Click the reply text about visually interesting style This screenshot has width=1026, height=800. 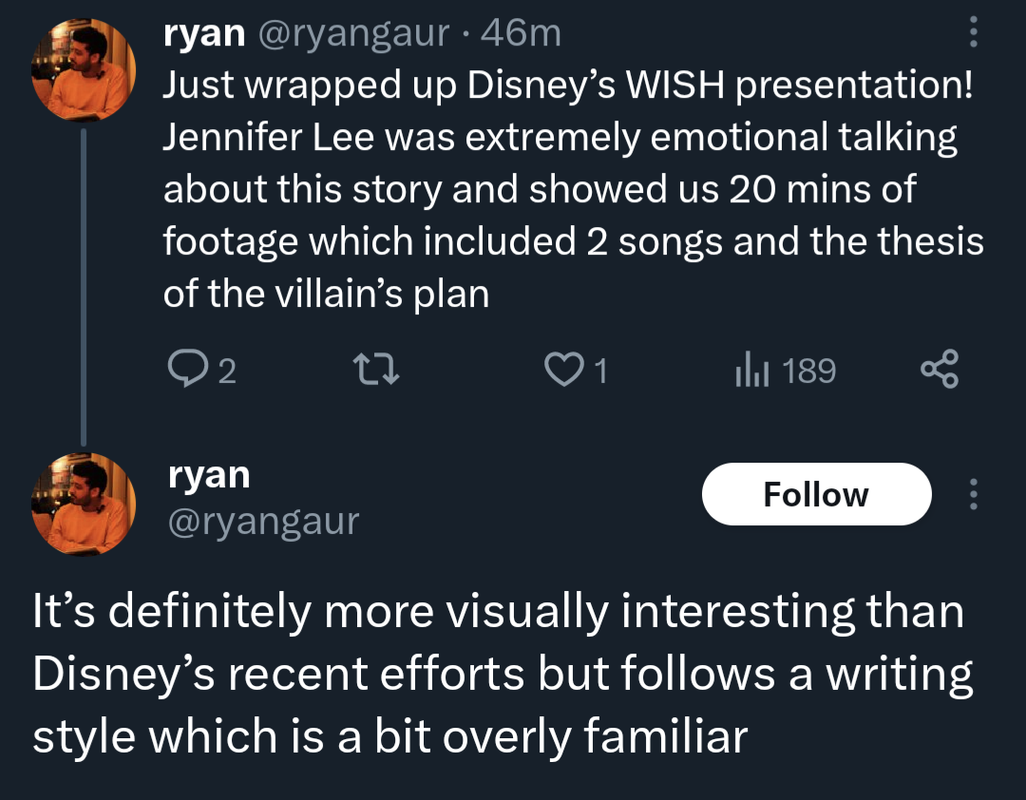click(x=500, y=673)
